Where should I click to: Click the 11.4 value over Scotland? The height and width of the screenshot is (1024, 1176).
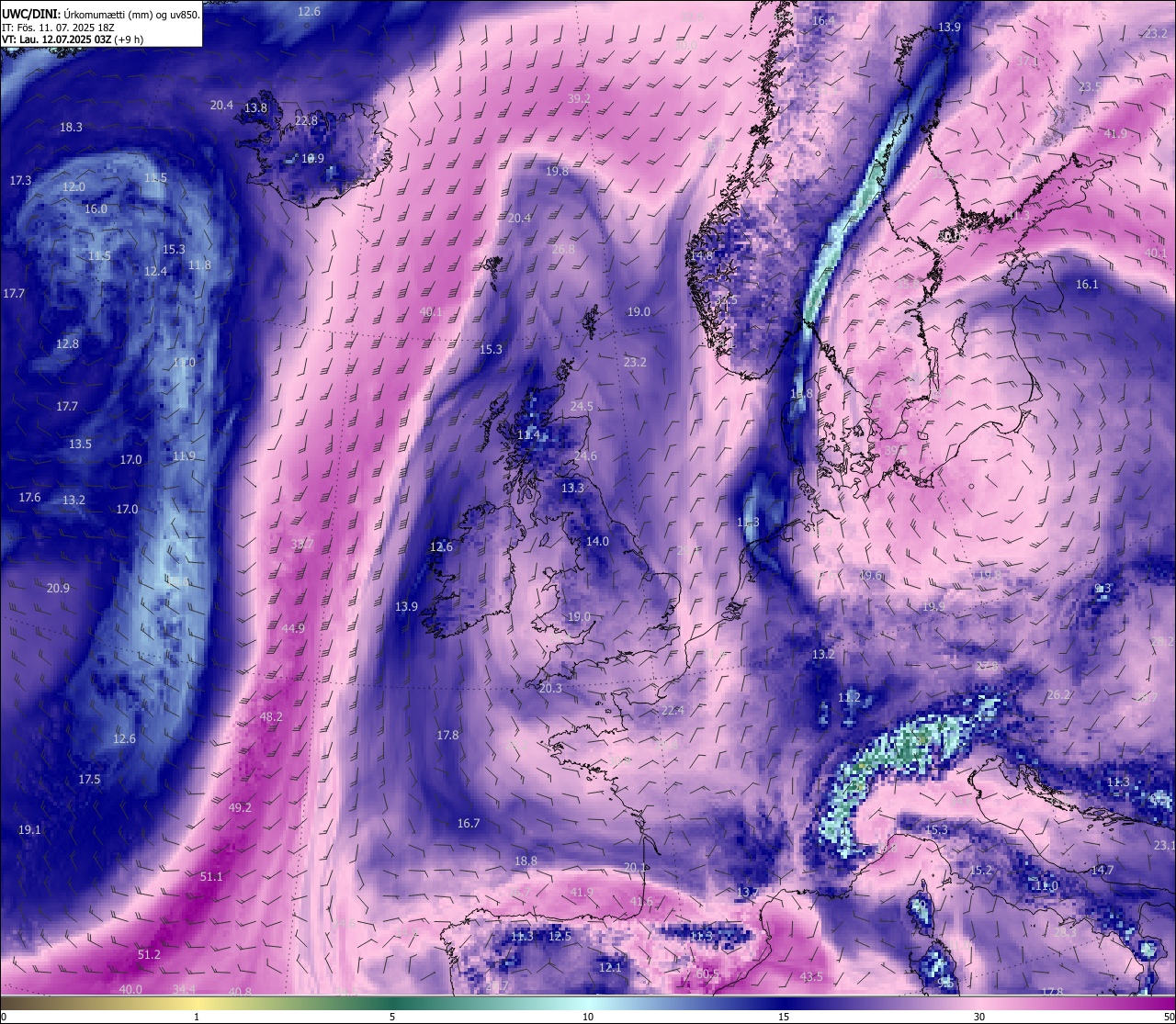[x=527, y=434]
